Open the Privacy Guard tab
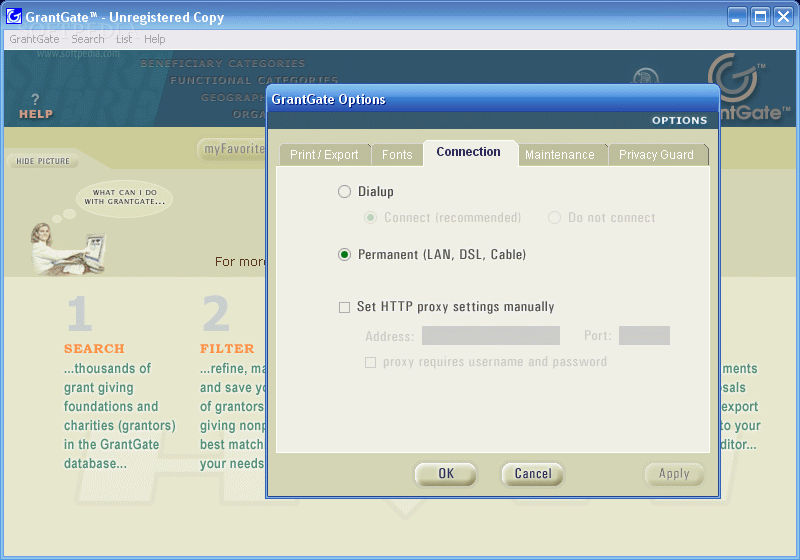Viewport: 800px width, 560px height. pyautogui.click(x=657, y=155)
